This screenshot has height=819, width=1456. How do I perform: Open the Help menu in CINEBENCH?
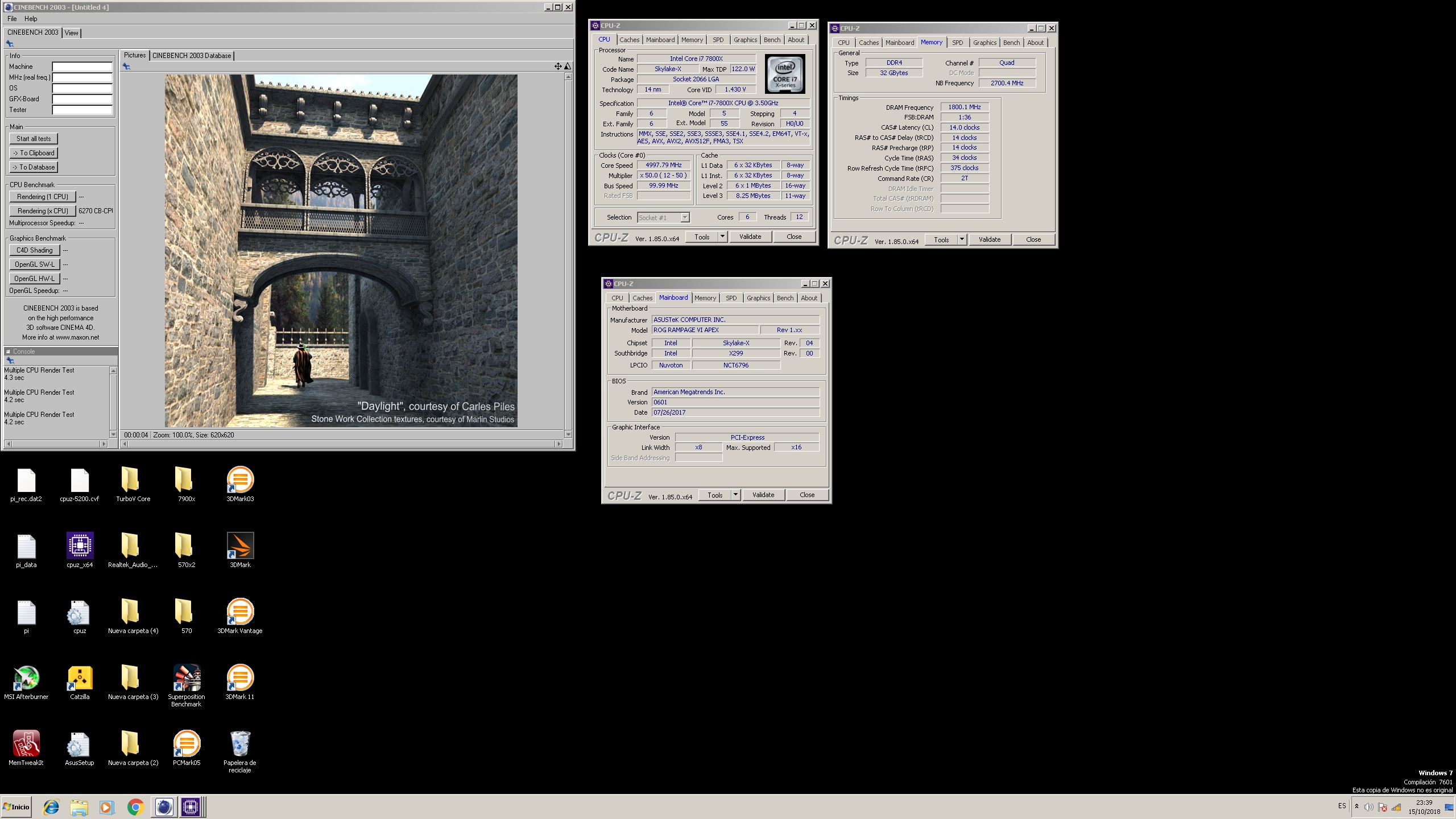[31, 19]
